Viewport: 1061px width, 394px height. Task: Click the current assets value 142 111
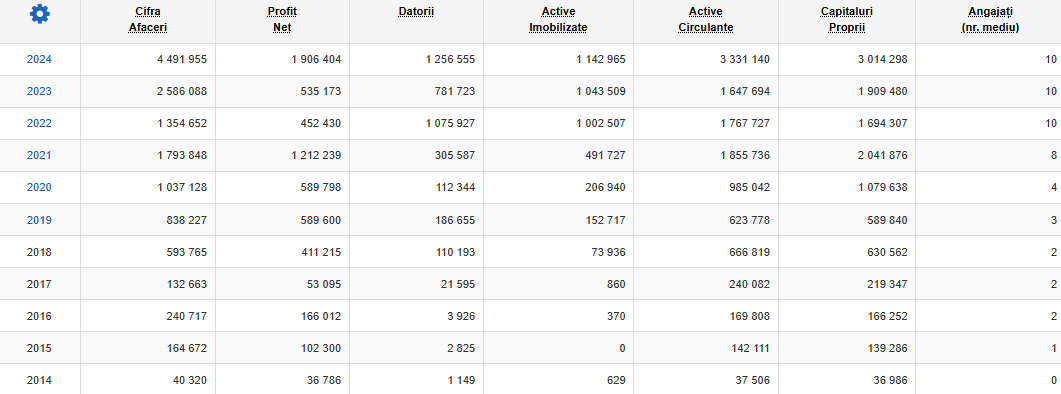pyautogui.click(x=750, y=348)
